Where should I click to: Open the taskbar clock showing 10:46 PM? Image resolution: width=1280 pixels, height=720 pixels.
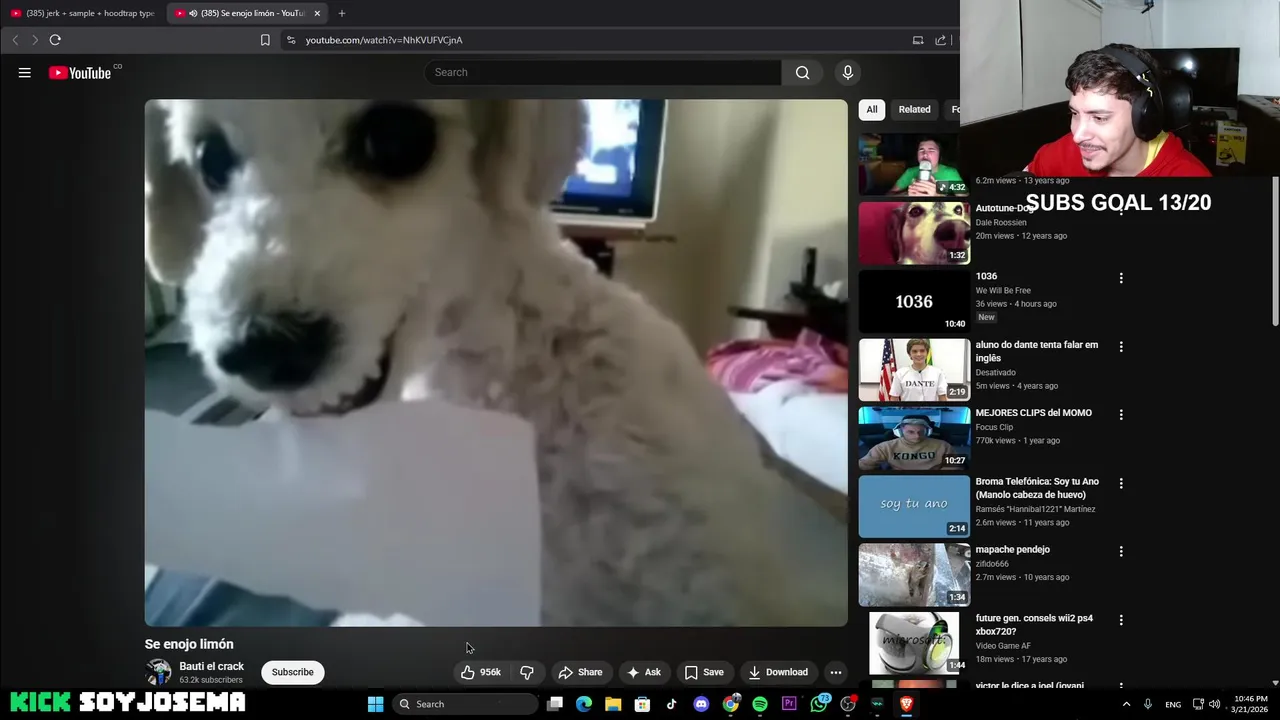click(1250, 704)
